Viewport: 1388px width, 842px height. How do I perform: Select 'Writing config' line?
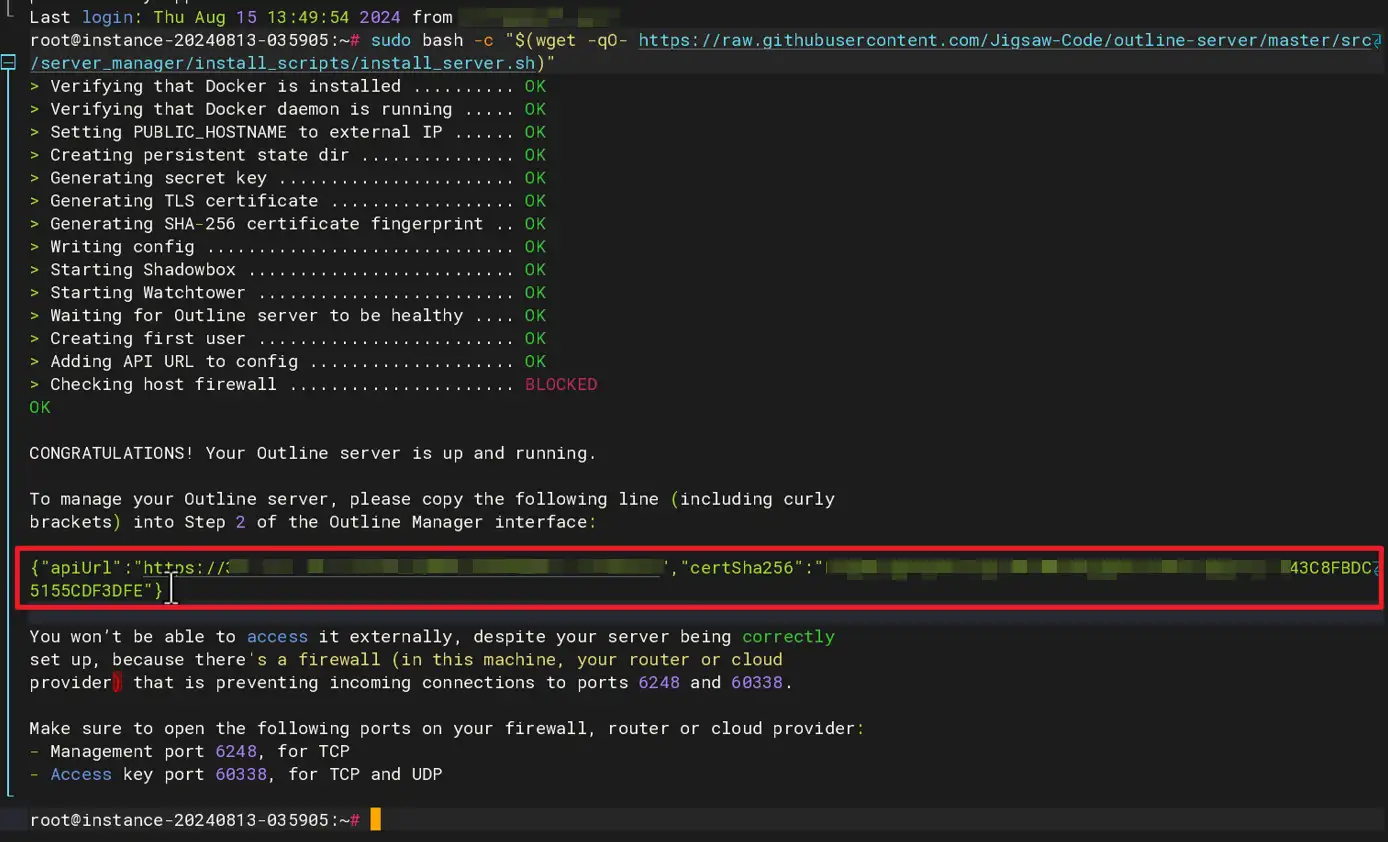(288, 247)
